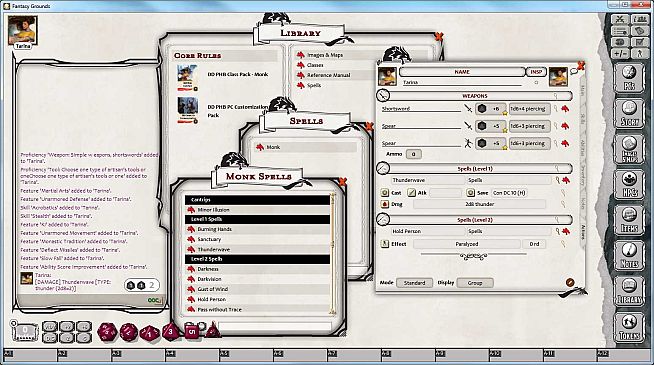Pick the d20 die
Image resolution: width=654 pixels, height=365 pixels.
pyautogui.click(x=107, y=332)
